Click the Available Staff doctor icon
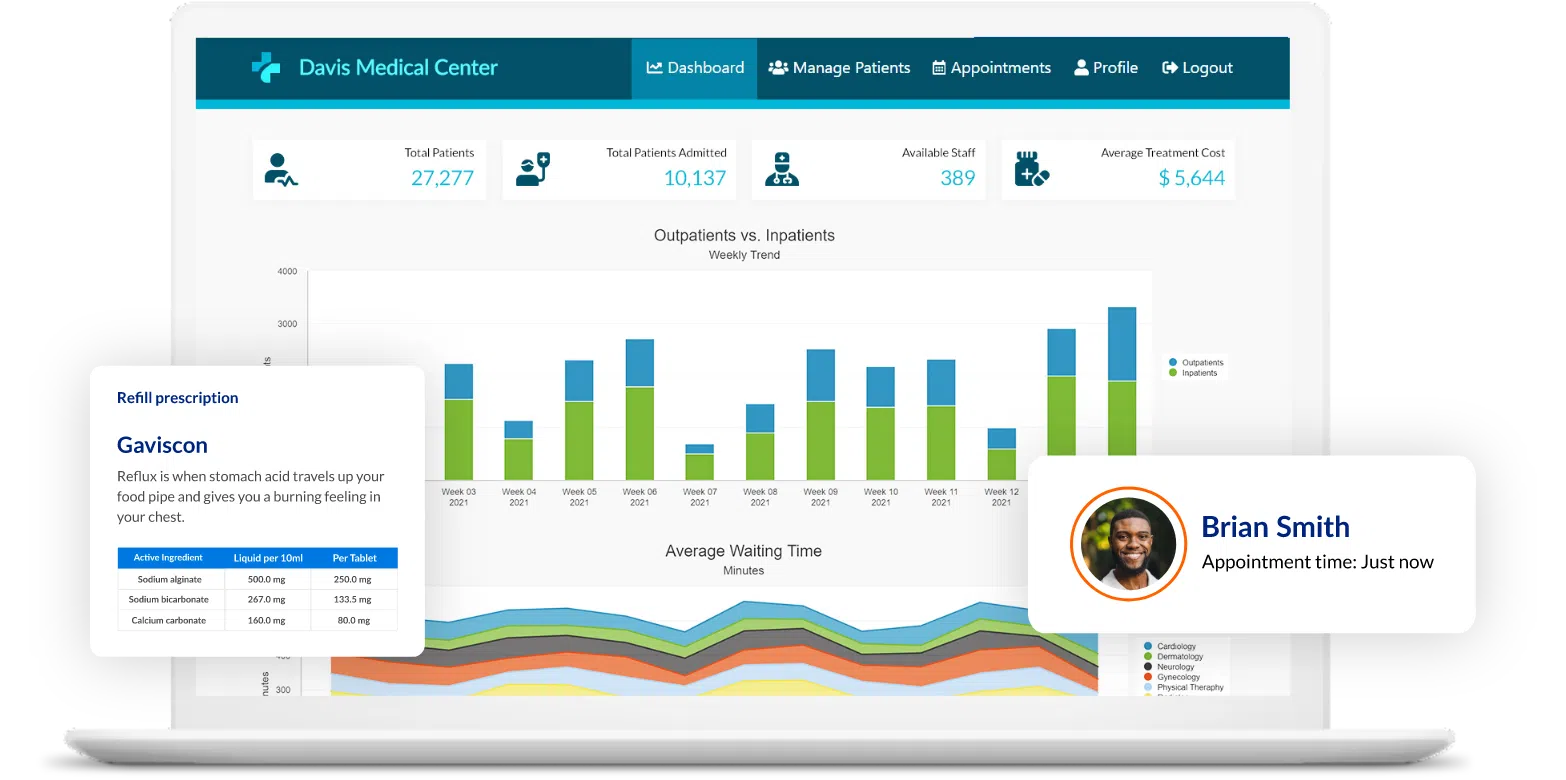The height and width of the screenshot is (780, 1566). pos(781,170)
